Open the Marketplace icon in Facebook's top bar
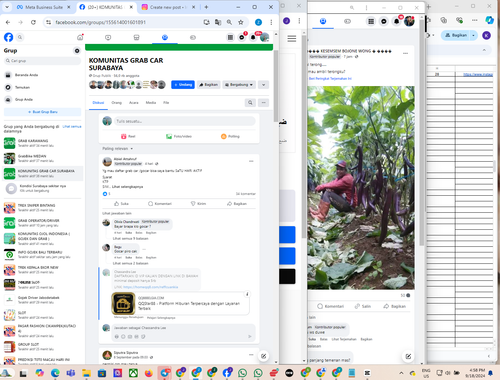The image size is (500, 380). click(x=136, y=38)
